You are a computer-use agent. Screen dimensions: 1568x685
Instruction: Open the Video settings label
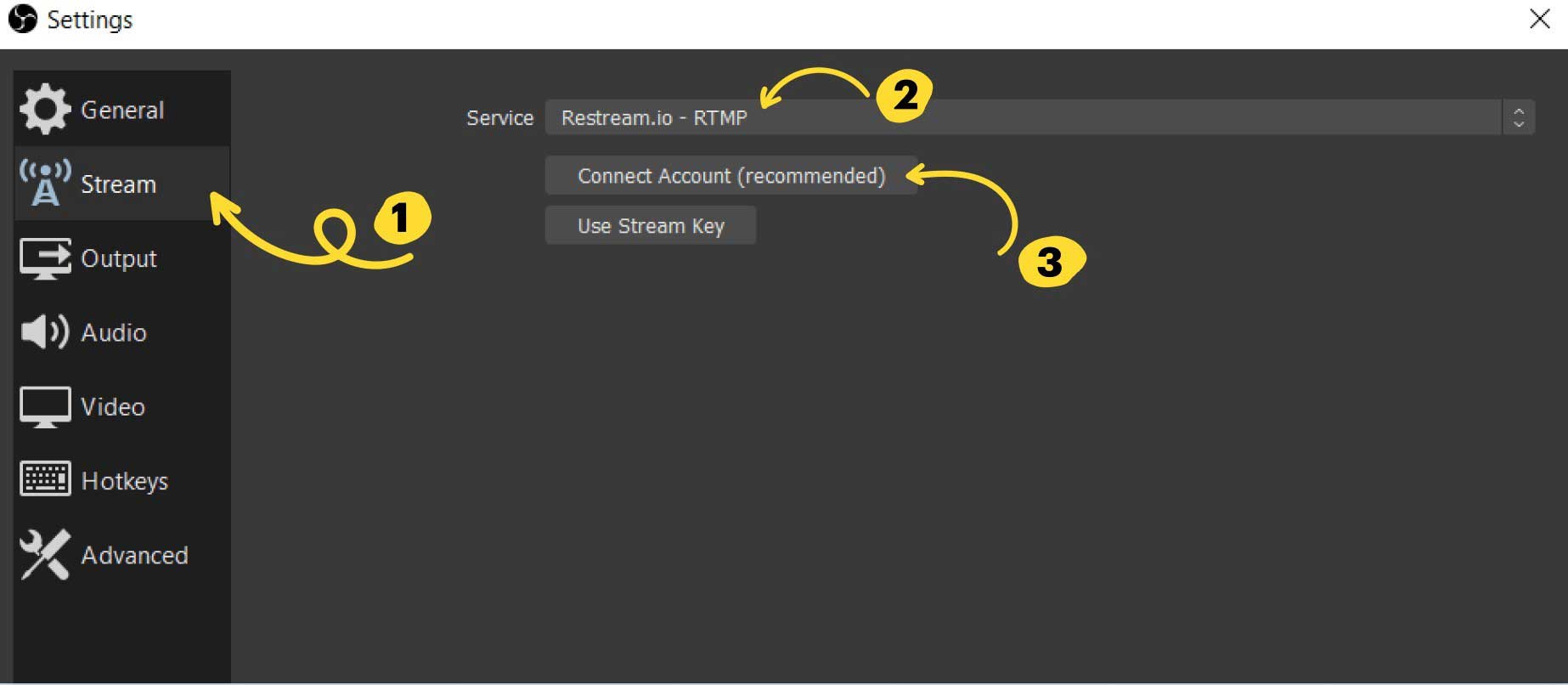pos(113,406)
